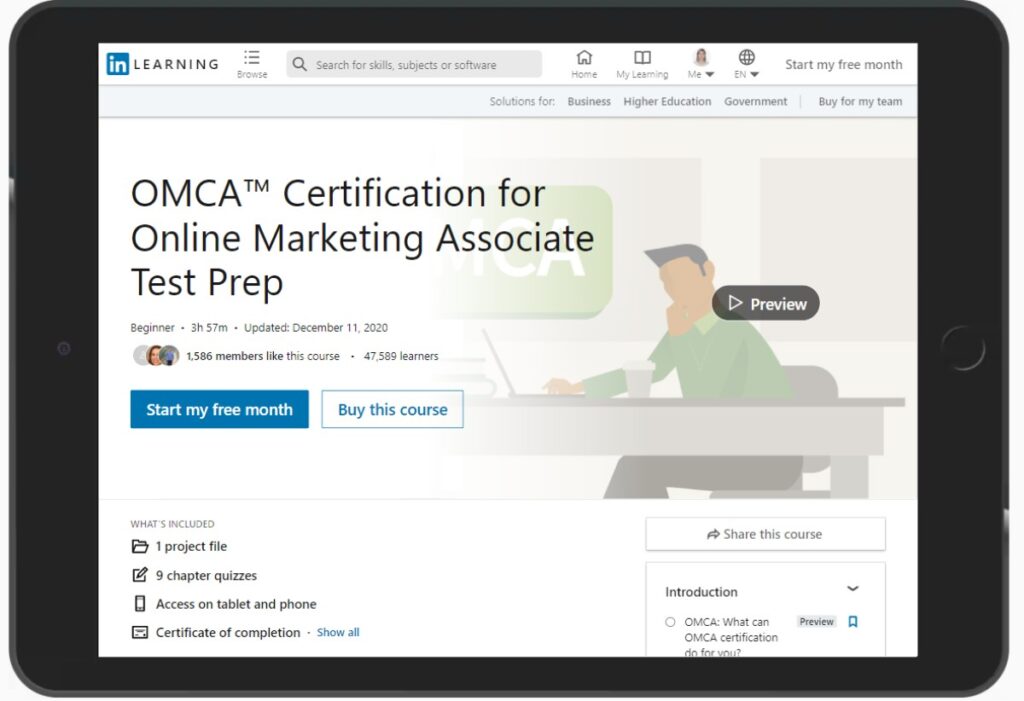
Task: Open the Government solutions page
Action: coord(755,100)
